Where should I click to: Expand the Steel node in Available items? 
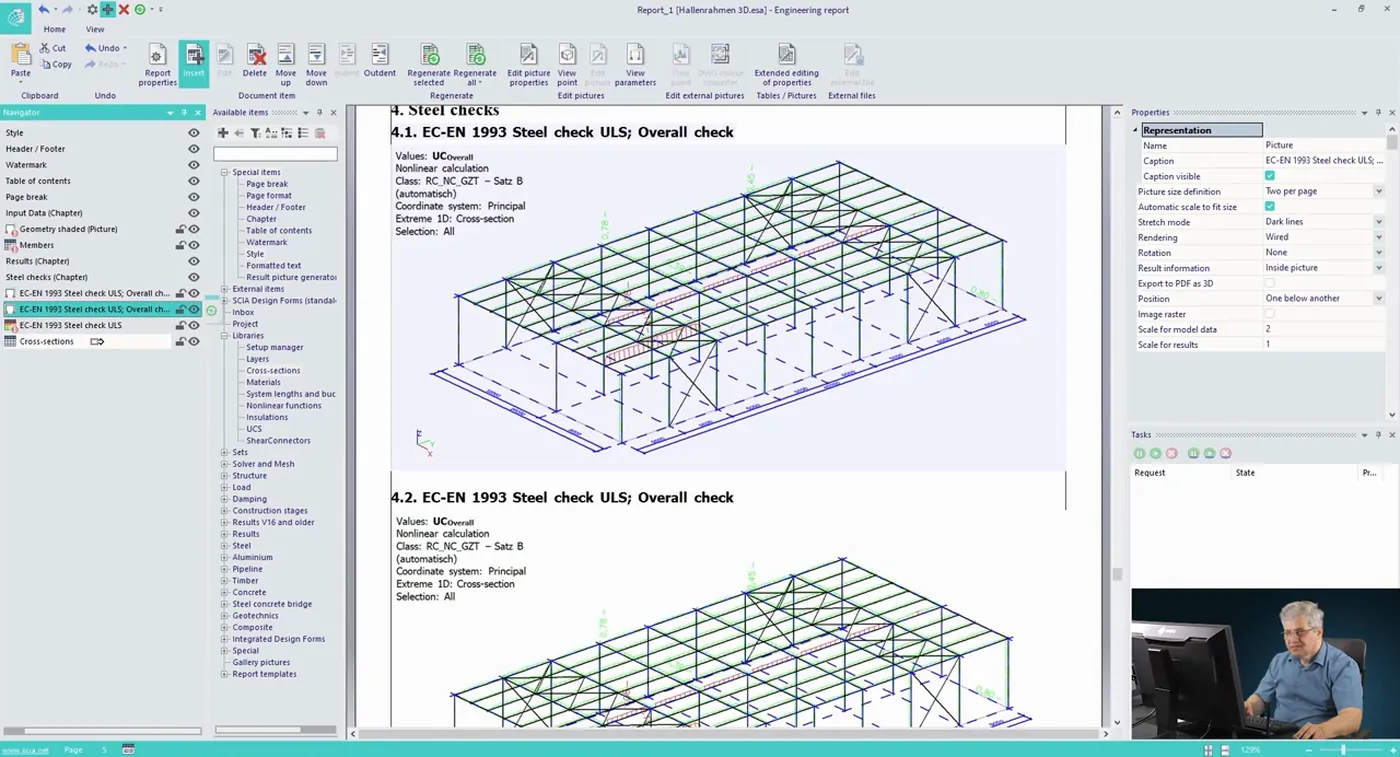pos(225,546)
